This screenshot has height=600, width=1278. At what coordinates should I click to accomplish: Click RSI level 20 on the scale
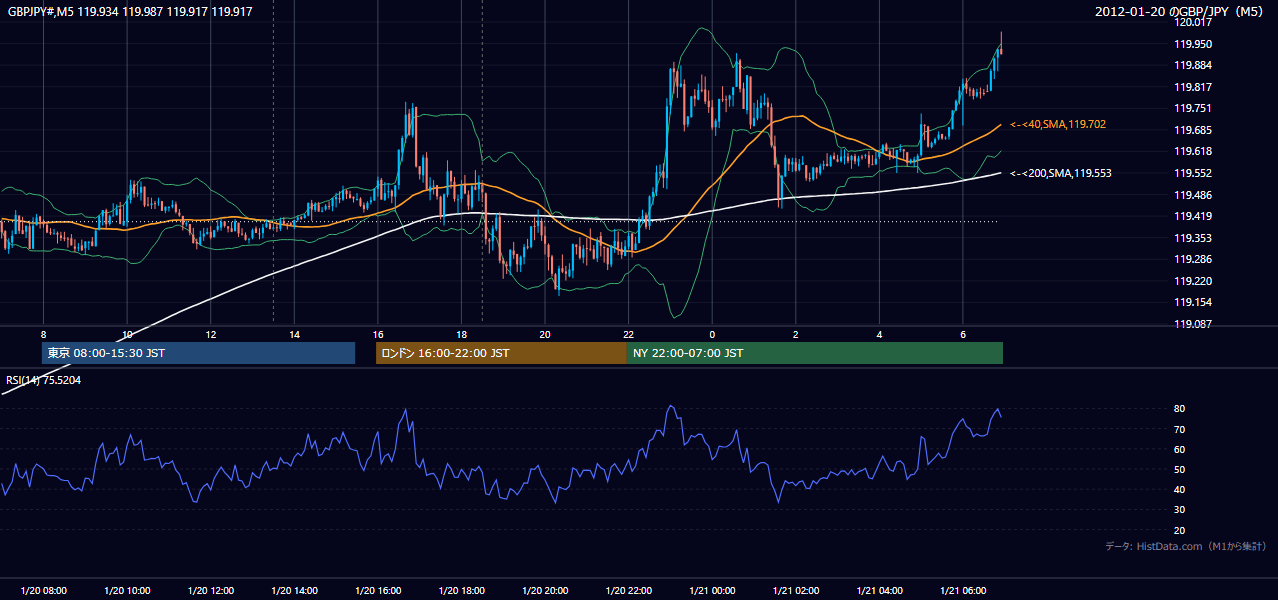tap(1179, 530)
